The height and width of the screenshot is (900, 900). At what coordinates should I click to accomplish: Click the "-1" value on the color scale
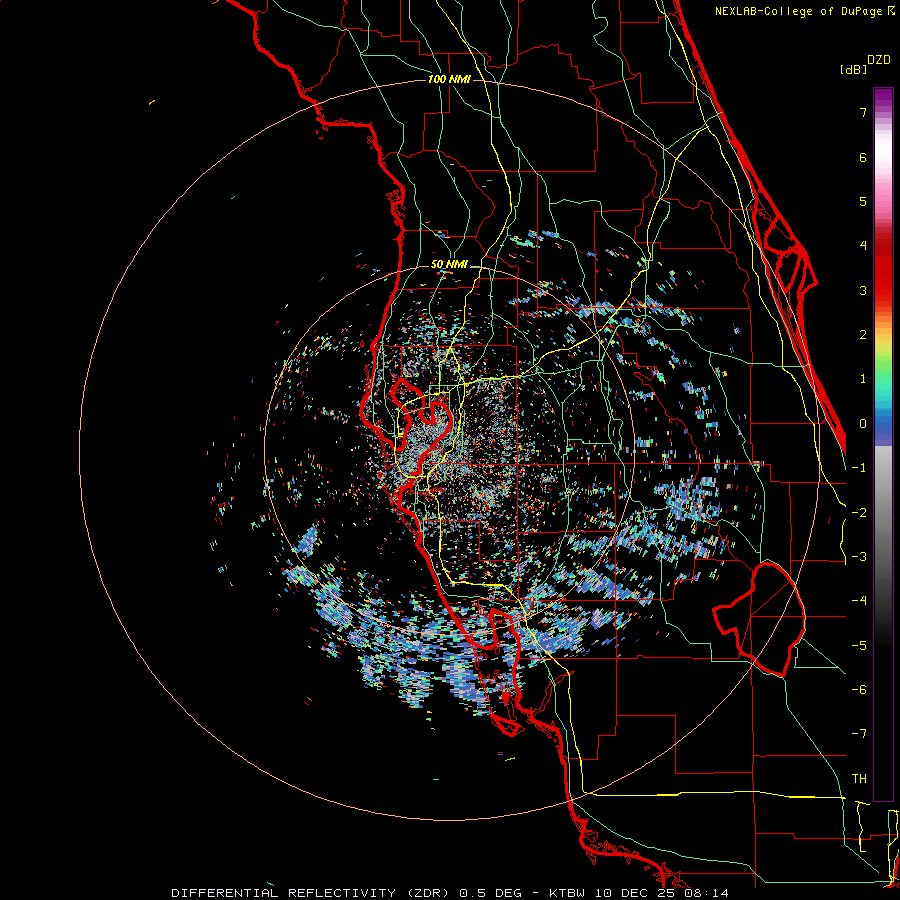[x=859, y=468]
